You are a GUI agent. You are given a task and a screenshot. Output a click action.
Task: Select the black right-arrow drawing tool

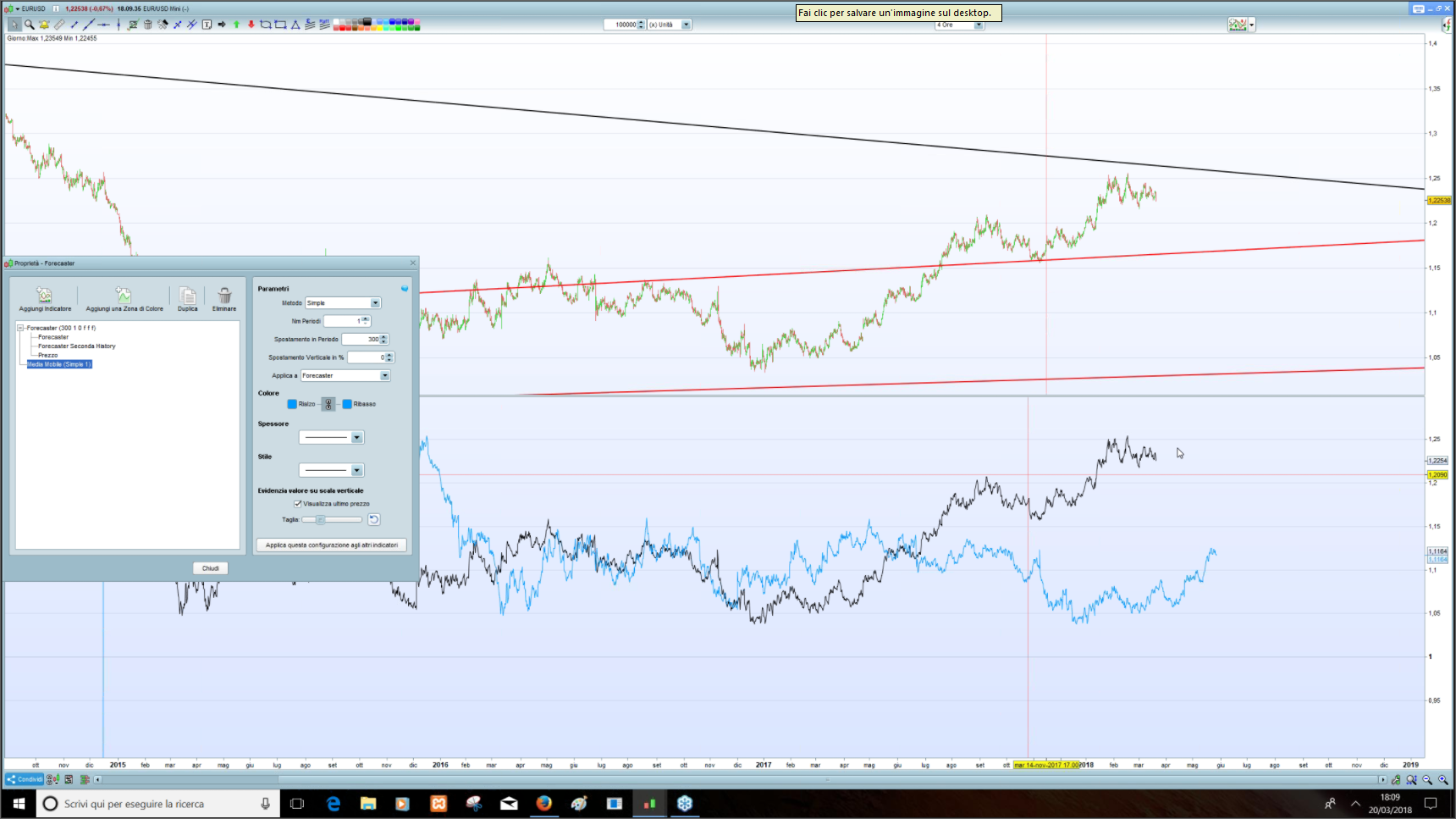pyautogui.click(x=222, y=25)
